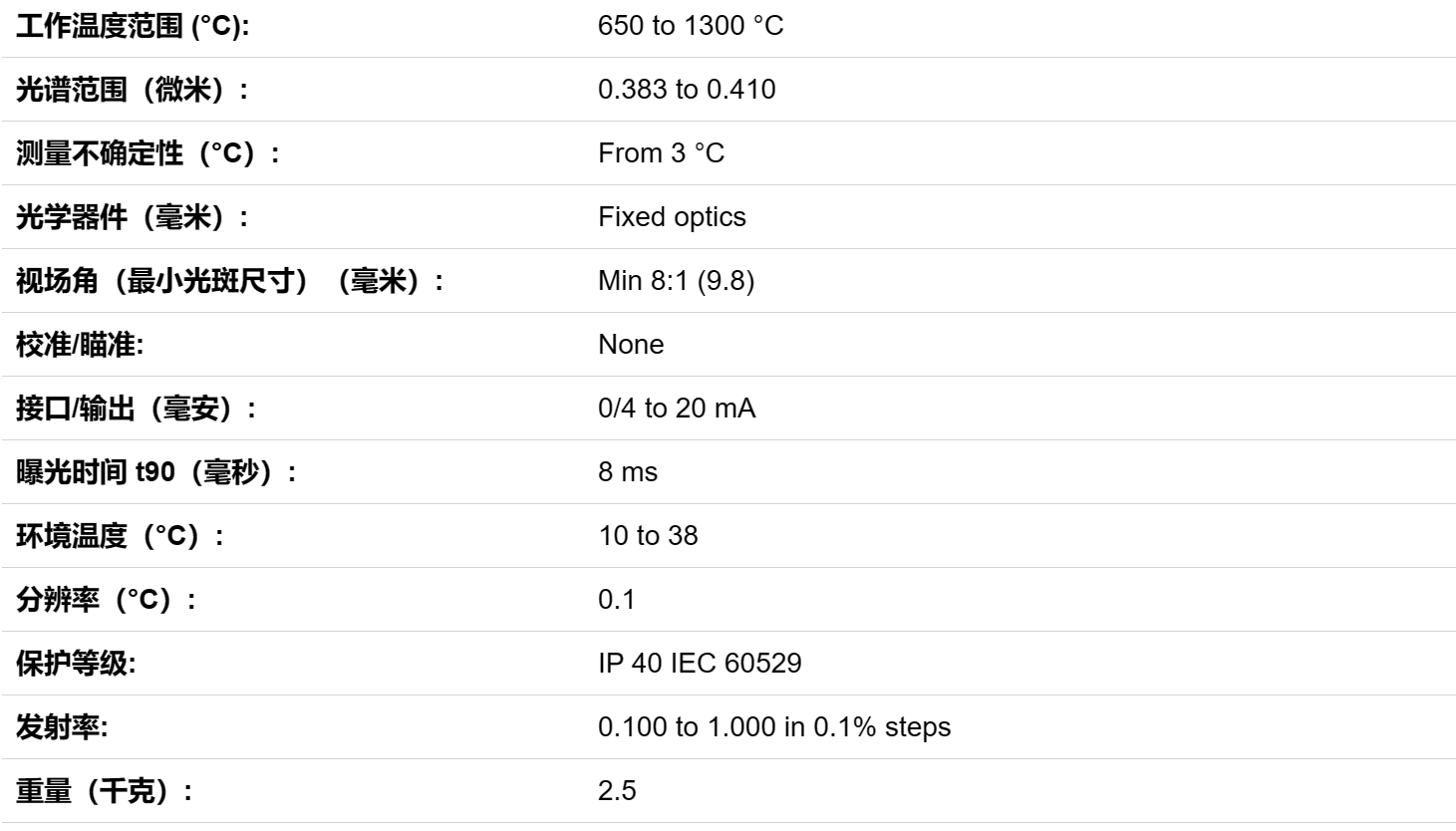Screen dimensions: 1456x831
Task: Select the 650 to 1300 °C value
Action: (x=691, y=26)
